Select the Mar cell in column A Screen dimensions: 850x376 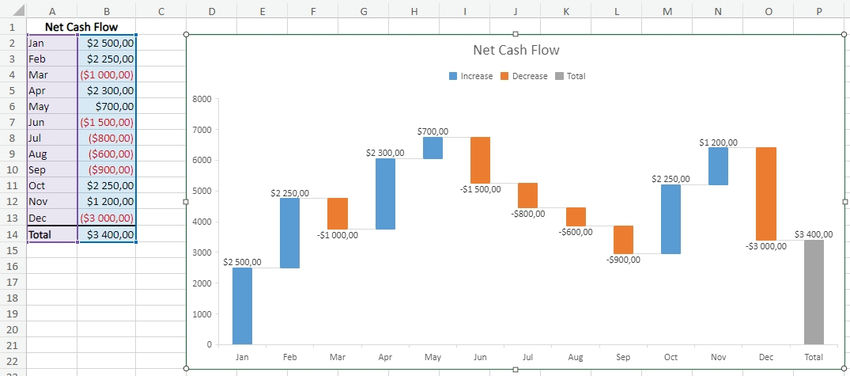52,74
